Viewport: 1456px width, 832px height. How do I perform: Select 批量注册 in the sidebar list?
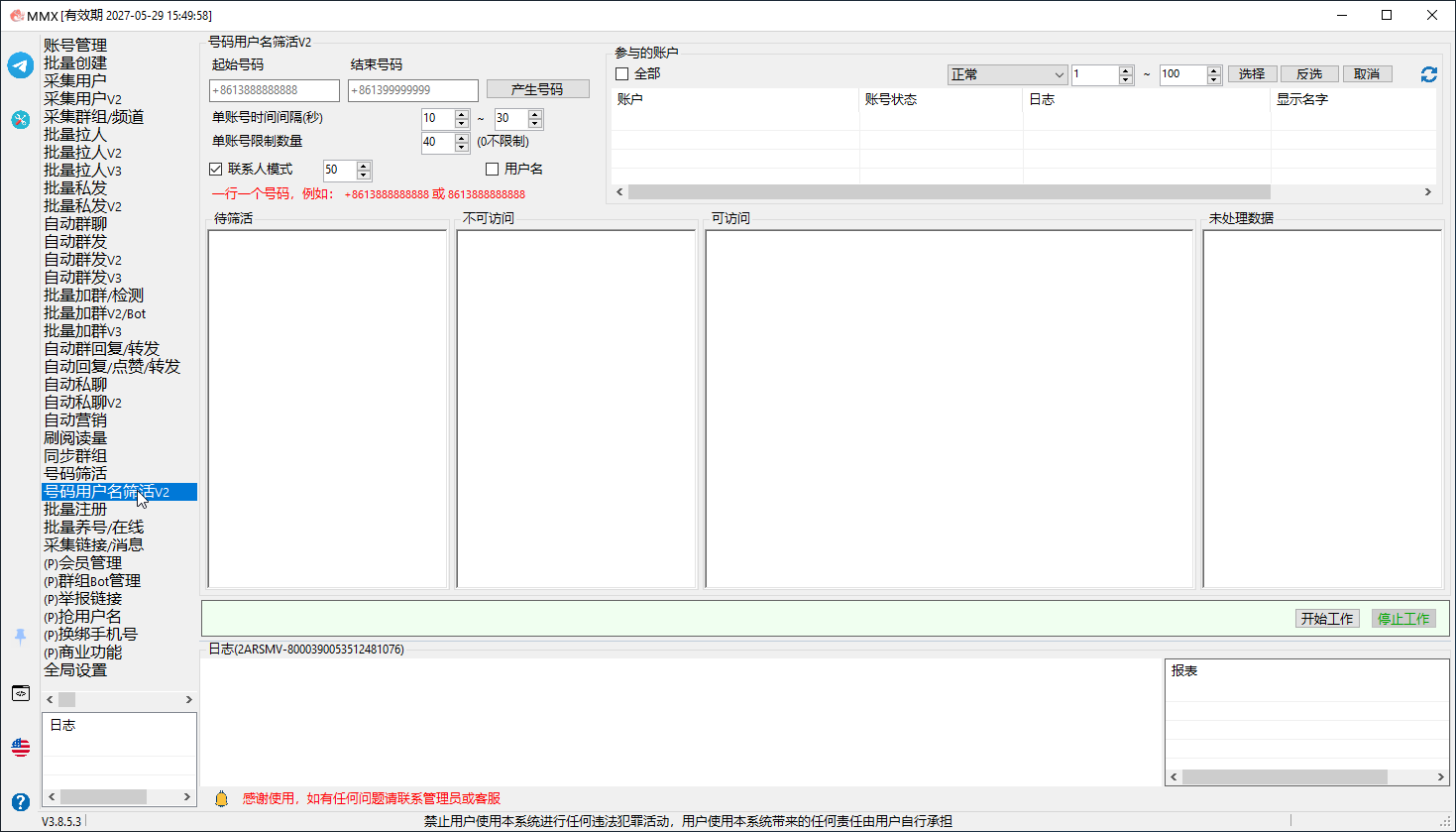coord(75,510)
